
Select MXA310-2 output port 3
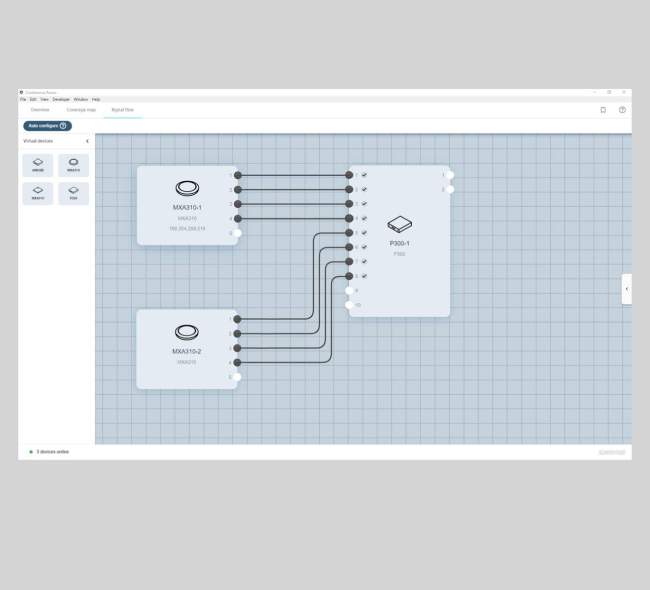237,348
